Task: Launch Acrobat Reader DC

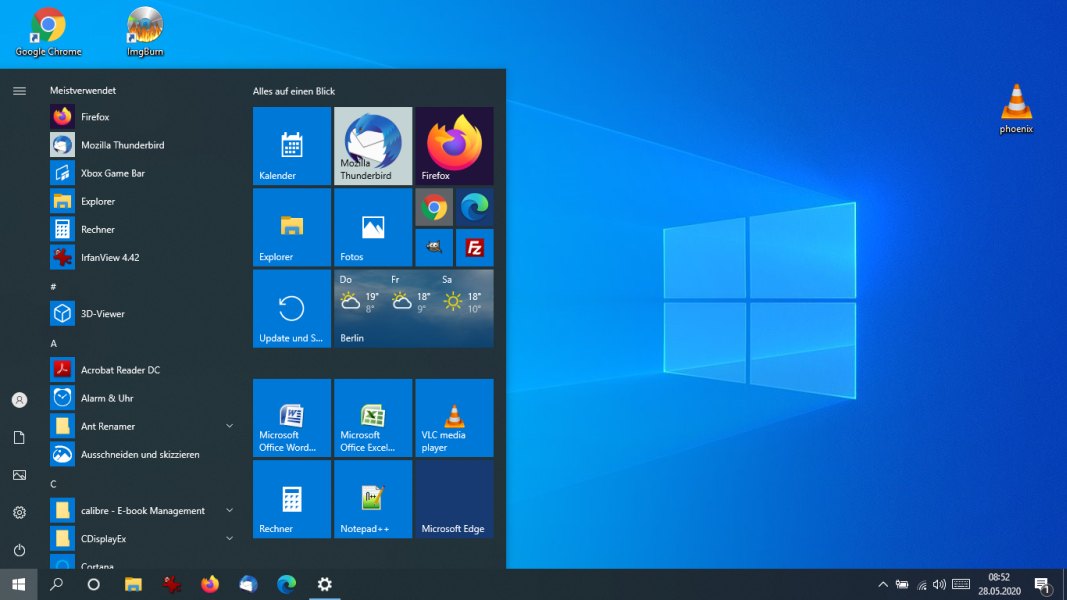Action: pos(142,370)
